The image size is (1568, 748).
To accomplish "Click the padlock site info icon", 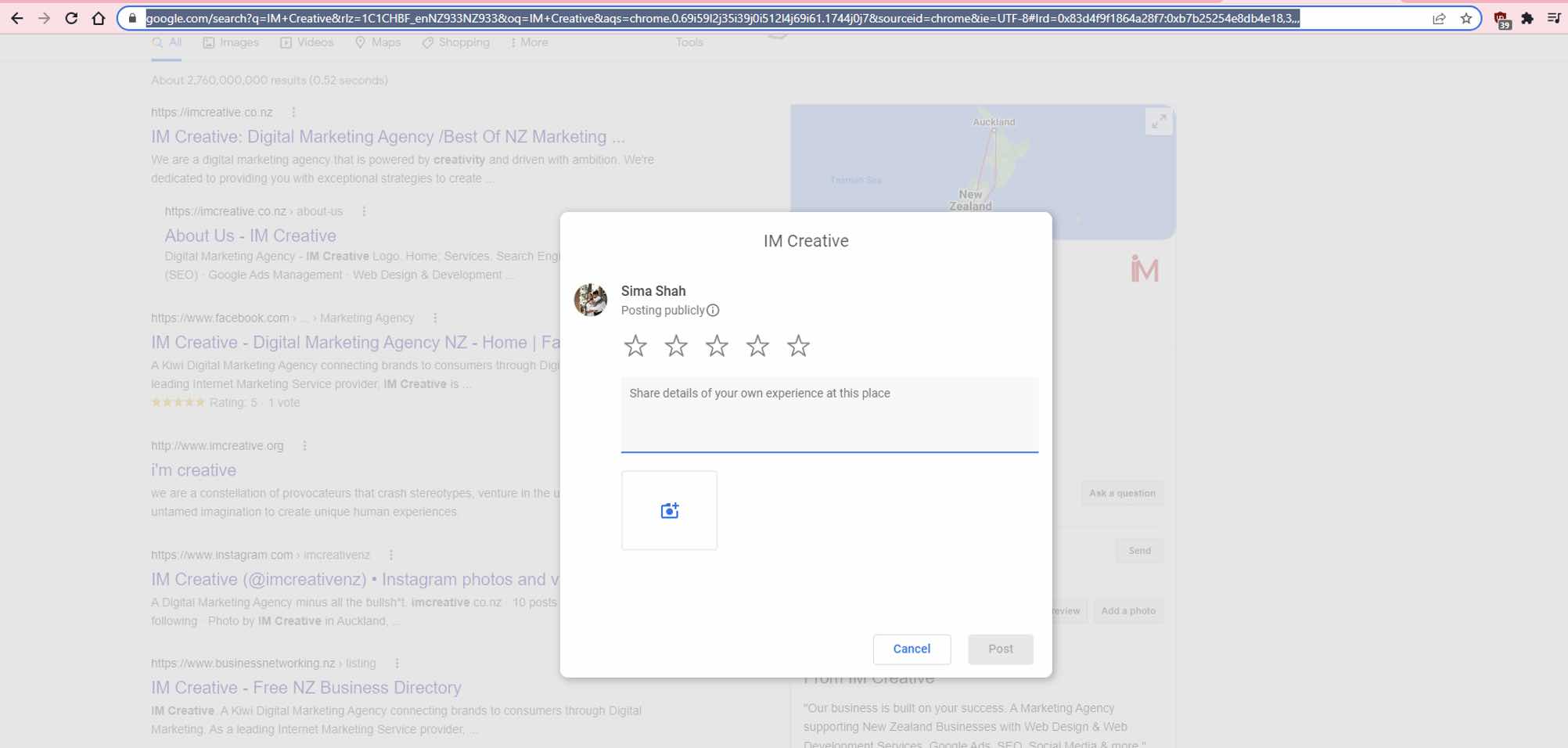I will pyautogui.click(x=132, y=18).
